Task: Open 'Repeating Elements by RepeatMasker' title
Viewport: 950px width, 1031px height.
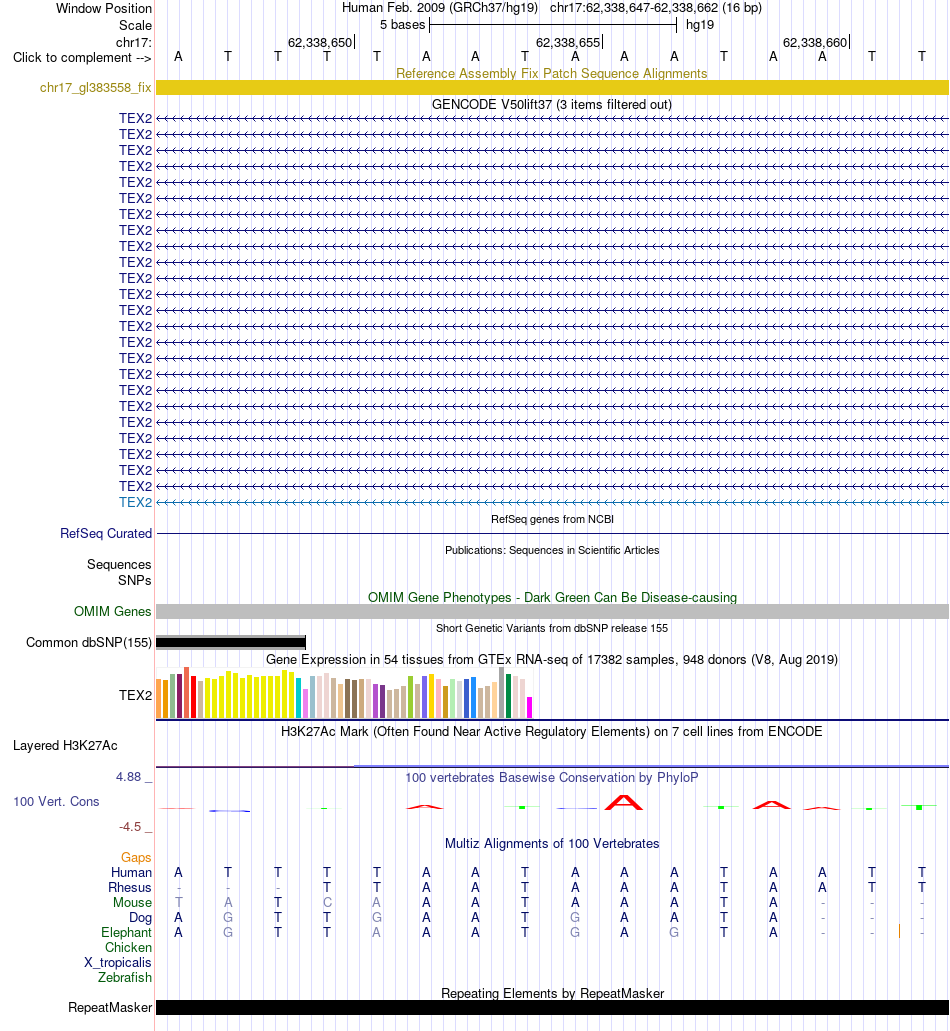Action: (x=552, y=993)
